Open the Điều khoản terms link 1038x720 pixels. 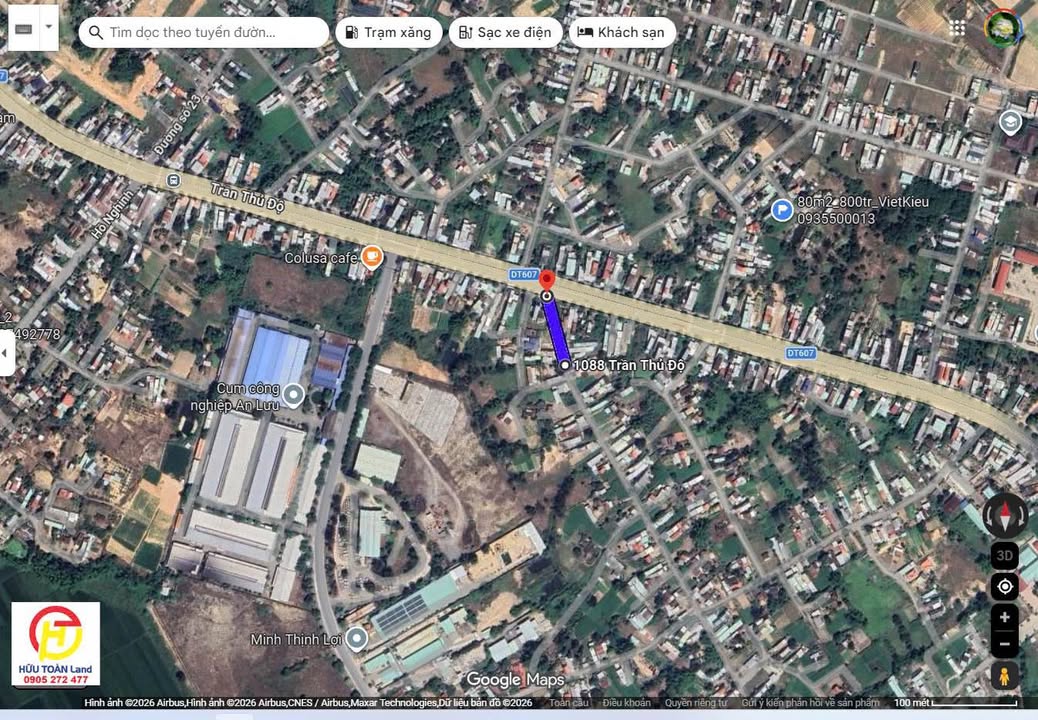click(x=626, y=703)
